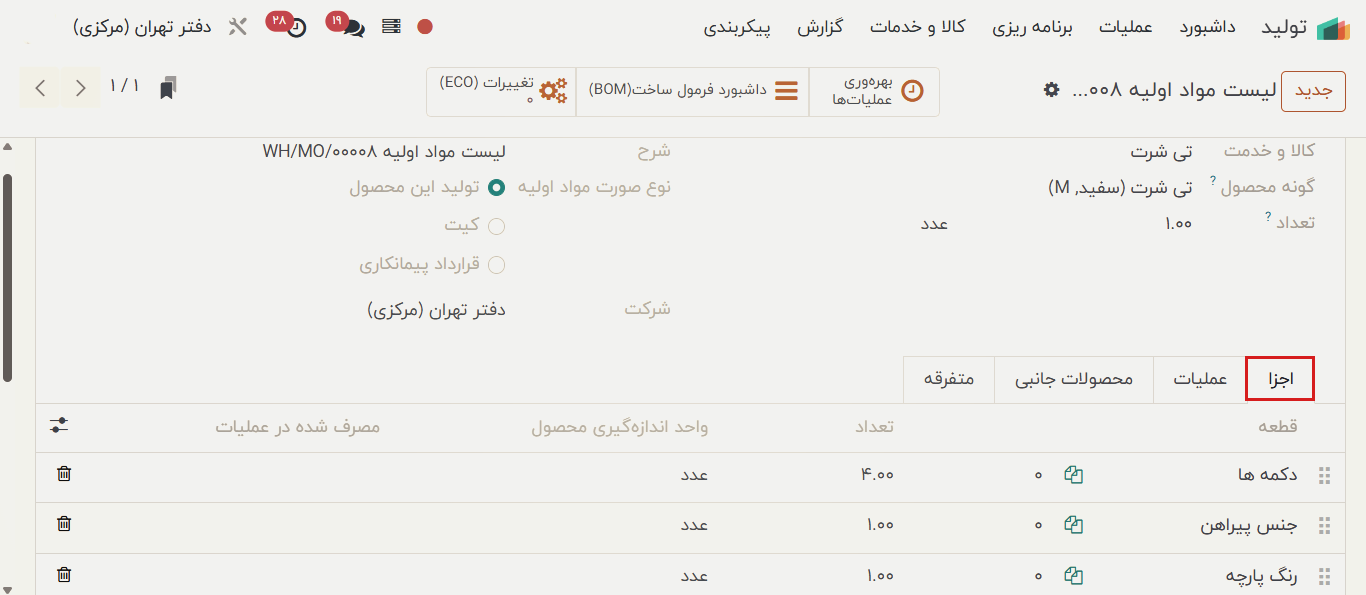Delete the دکمه ها component row

point(64,474)
